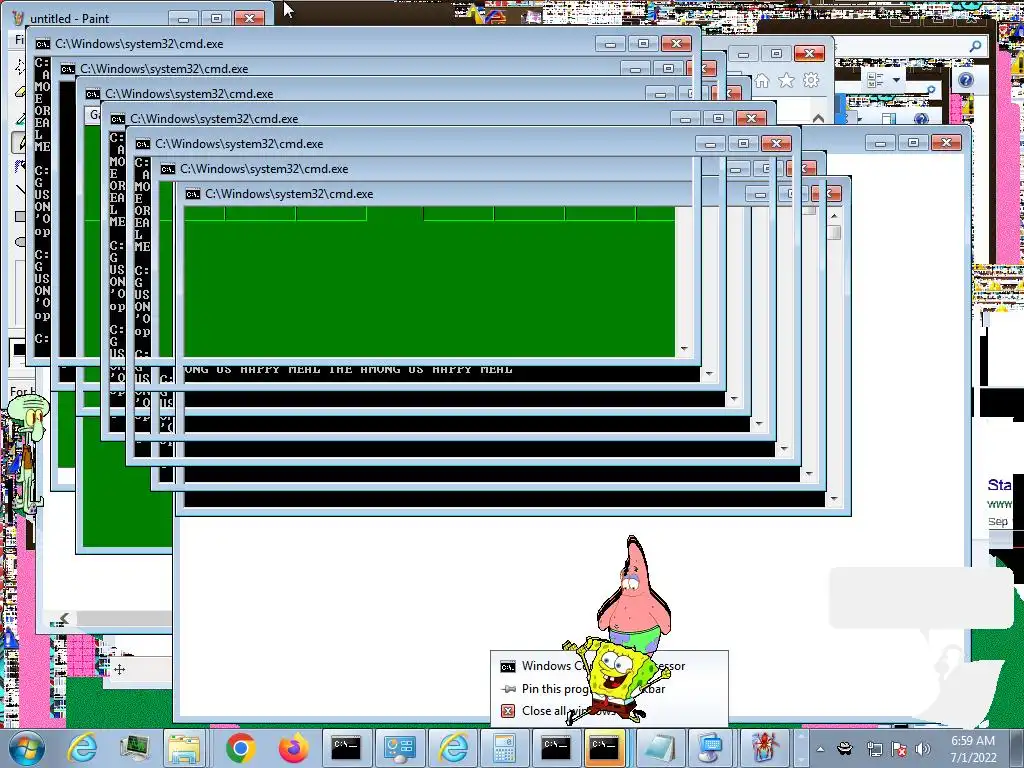Click the Explorer Help question mark icon
1024x768 pixels.
pos(965,80)
